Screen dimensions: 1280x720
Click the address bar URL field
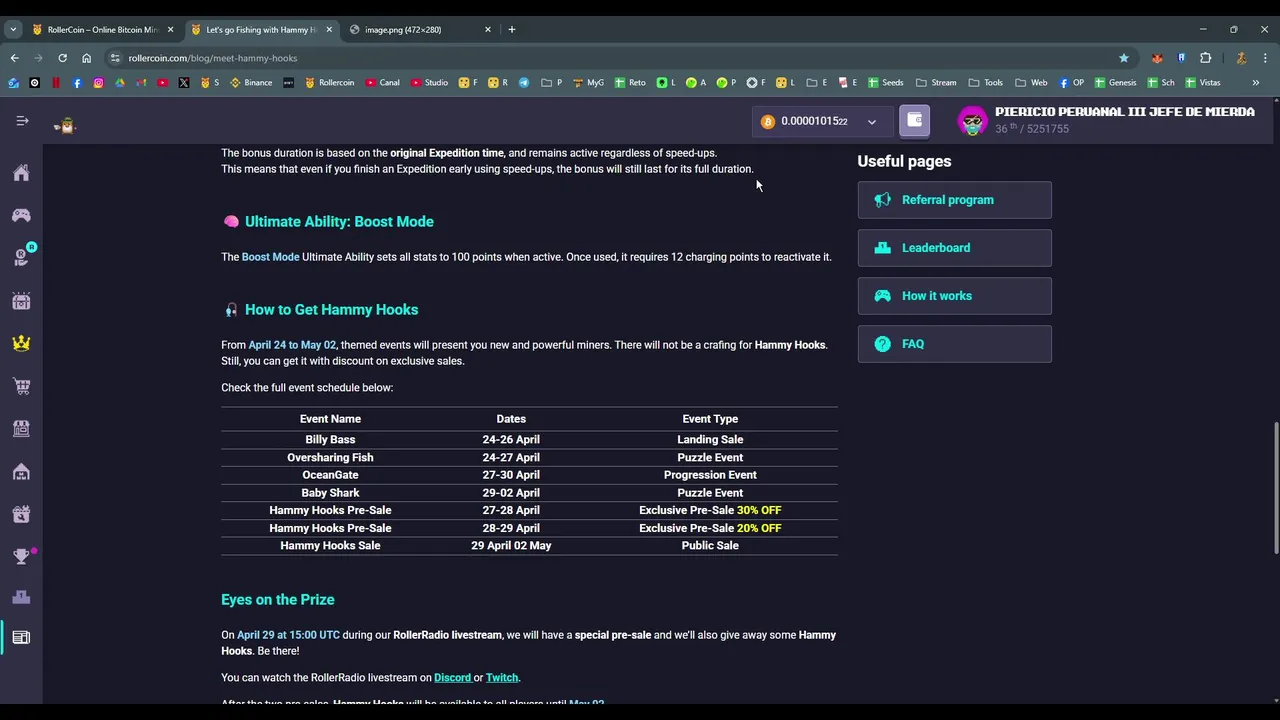click(620, 58)
